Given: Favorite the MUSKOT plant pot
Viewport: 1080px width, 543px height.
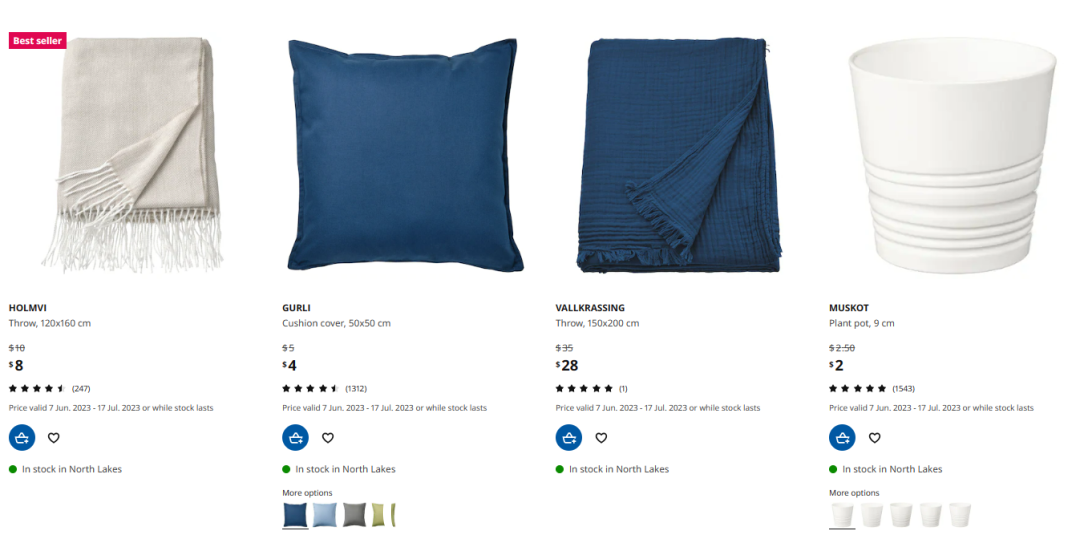Looking at the screenshot, I should [875, 438].
